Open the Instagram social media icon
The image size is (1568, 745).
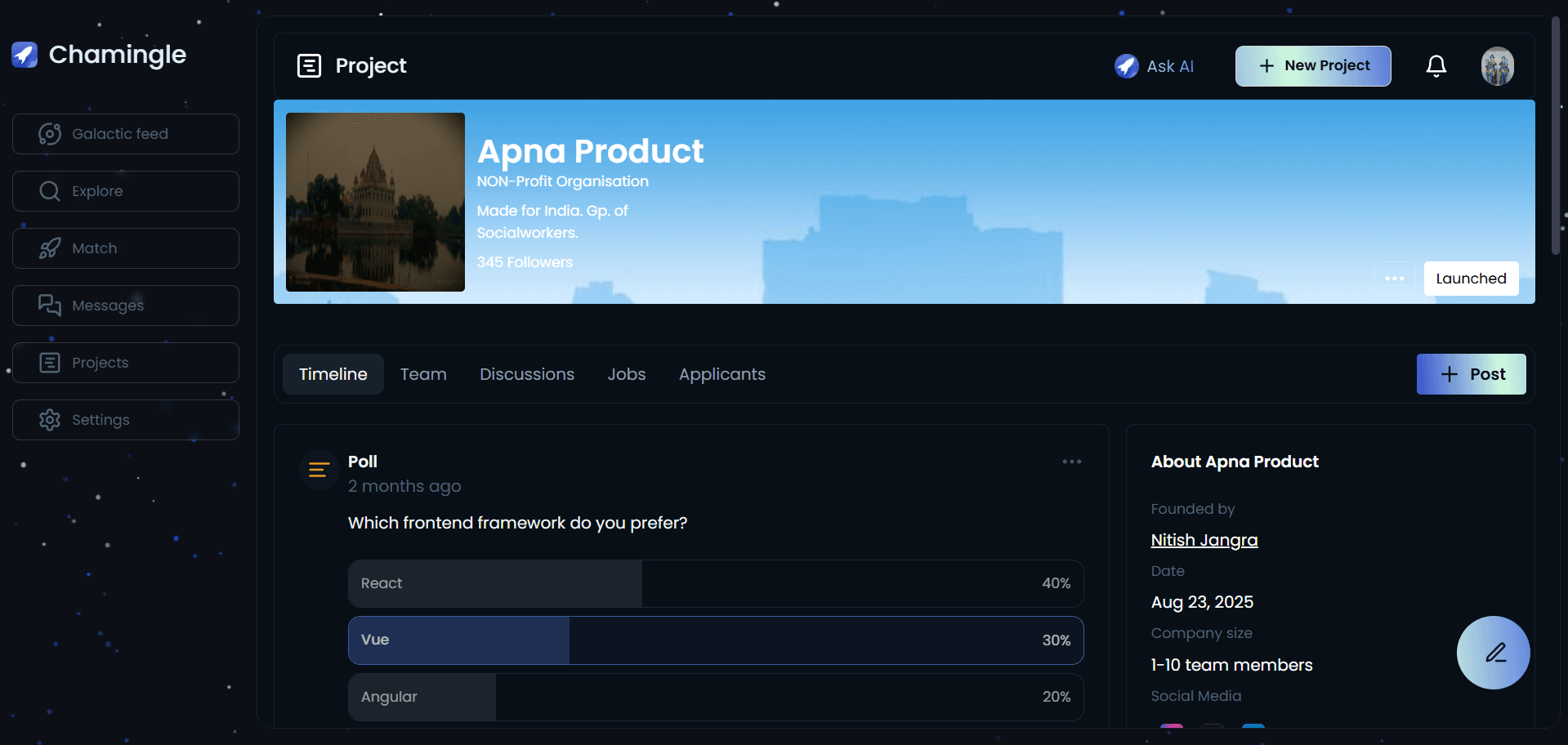pos(1172,732)
